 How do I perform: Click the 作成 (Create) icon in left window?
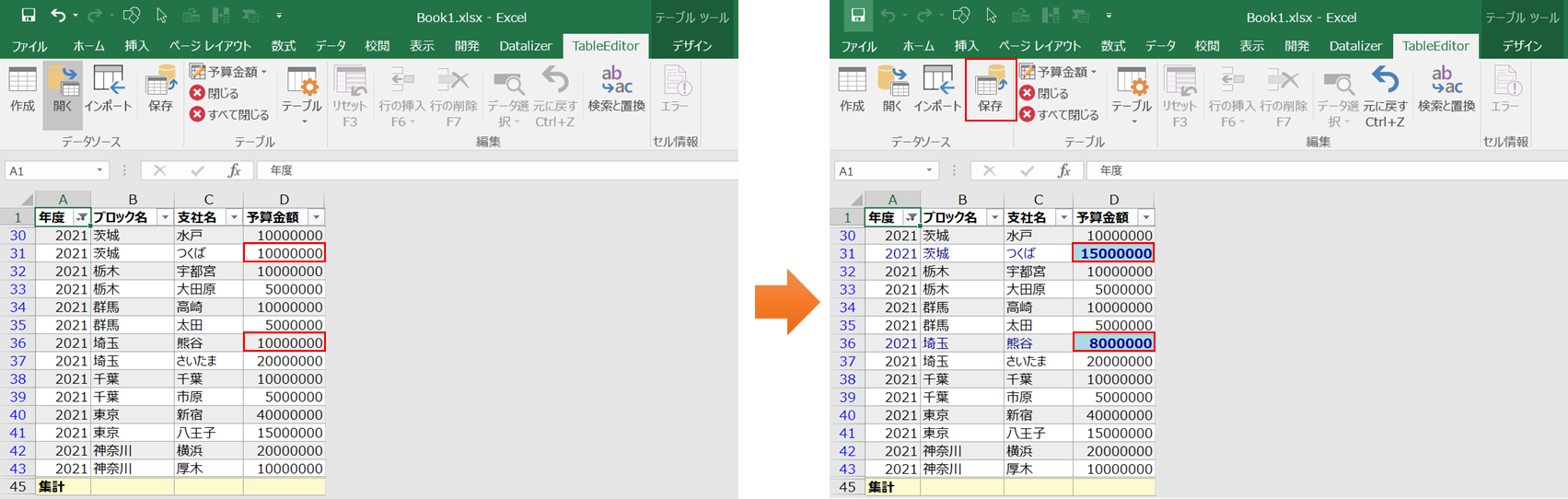pos(22,89)
